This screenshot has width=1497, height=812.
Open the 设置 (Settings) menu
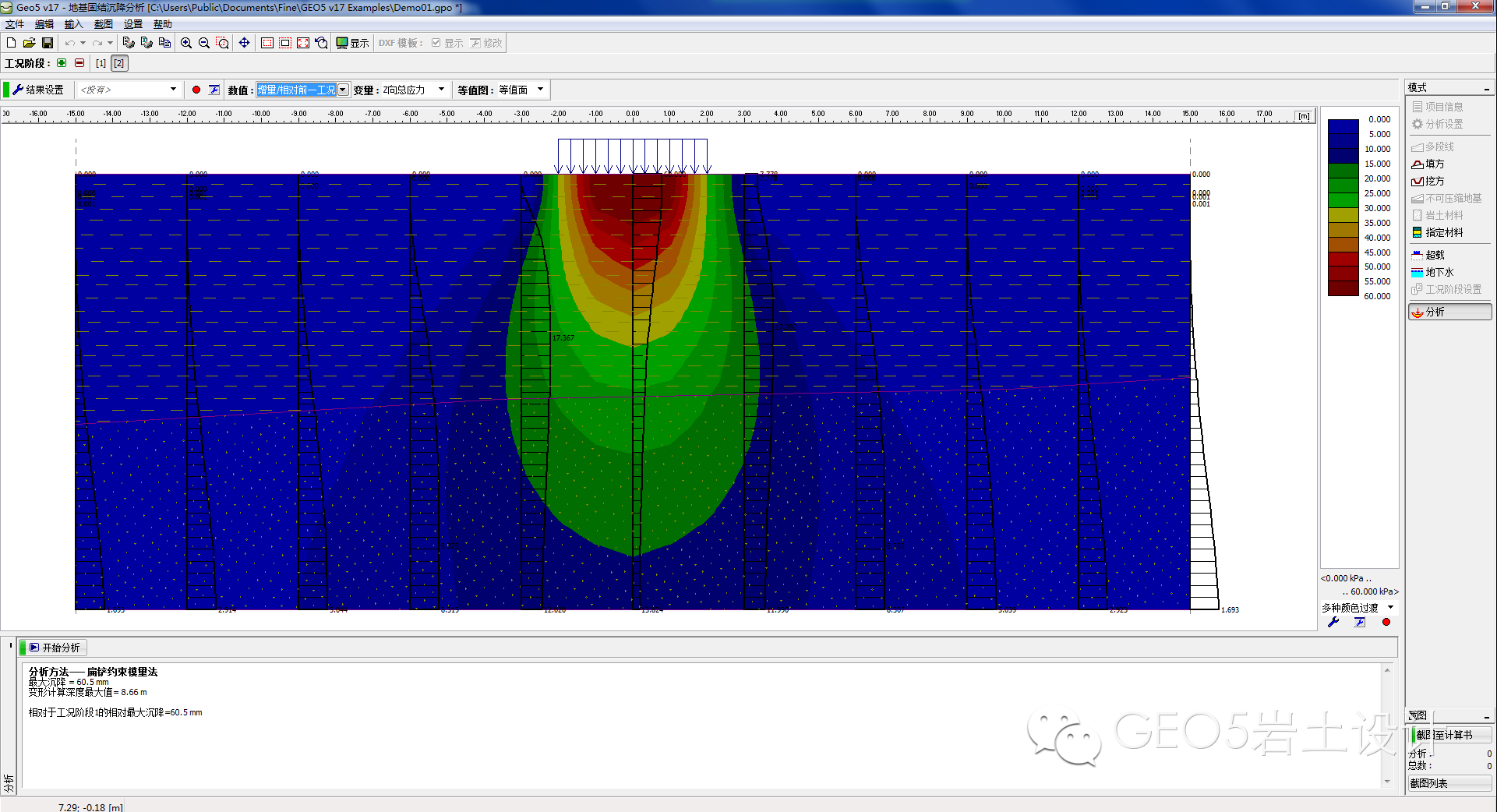pyautogui.click(x=133, y=24)
